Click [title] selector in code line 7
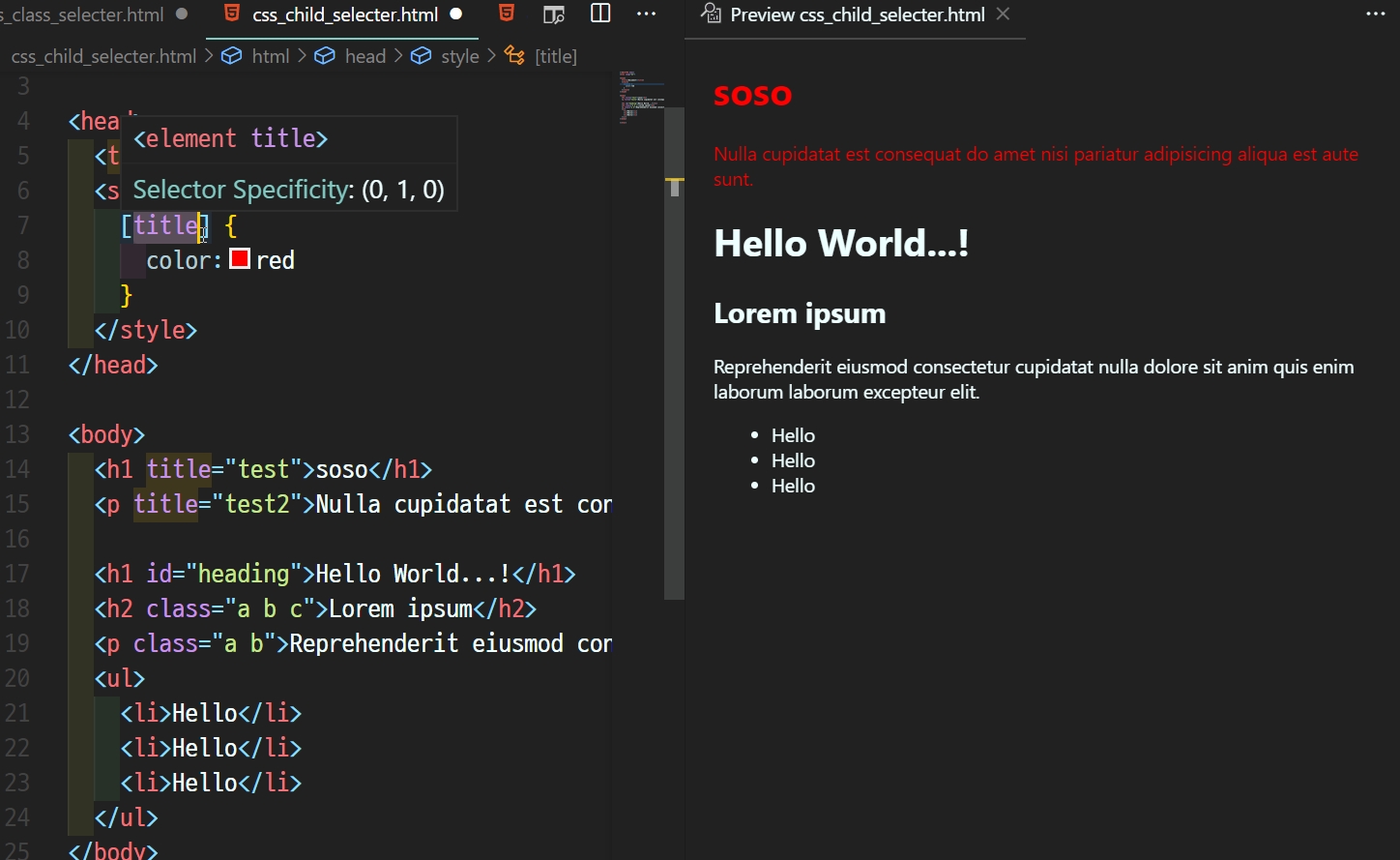 pos(165,225)
